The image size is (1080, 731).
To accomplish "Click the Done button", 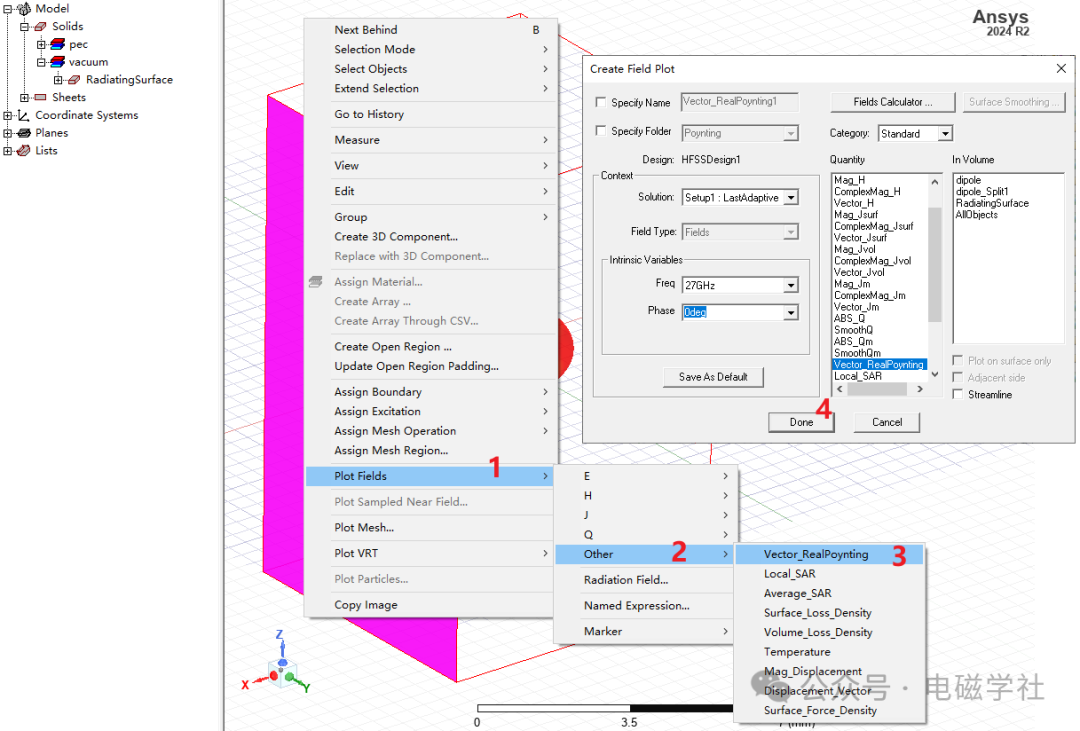I will point(801,422).
